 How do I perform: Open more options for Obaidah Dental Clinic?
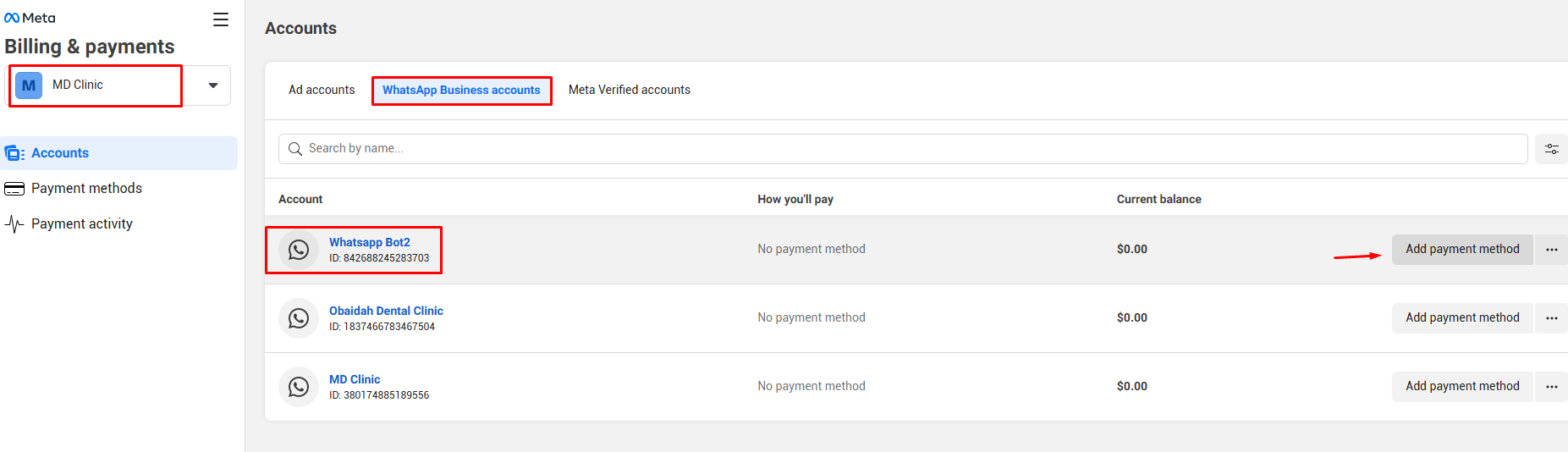[1551, 318]
